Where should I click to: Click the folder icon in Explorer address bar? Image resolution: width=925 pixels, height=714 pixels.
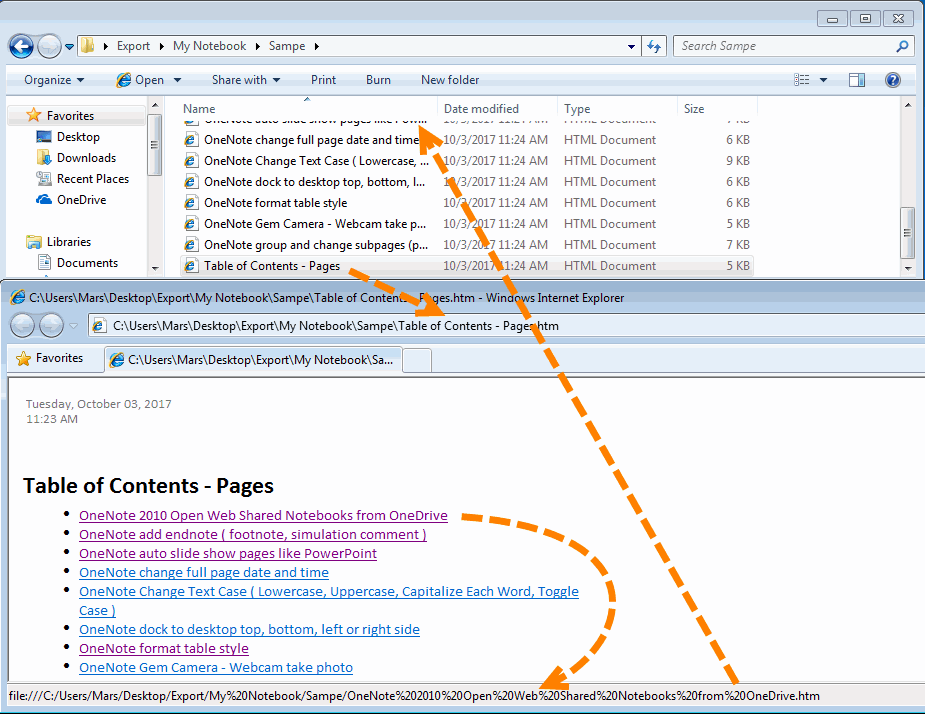coord(87,45)
